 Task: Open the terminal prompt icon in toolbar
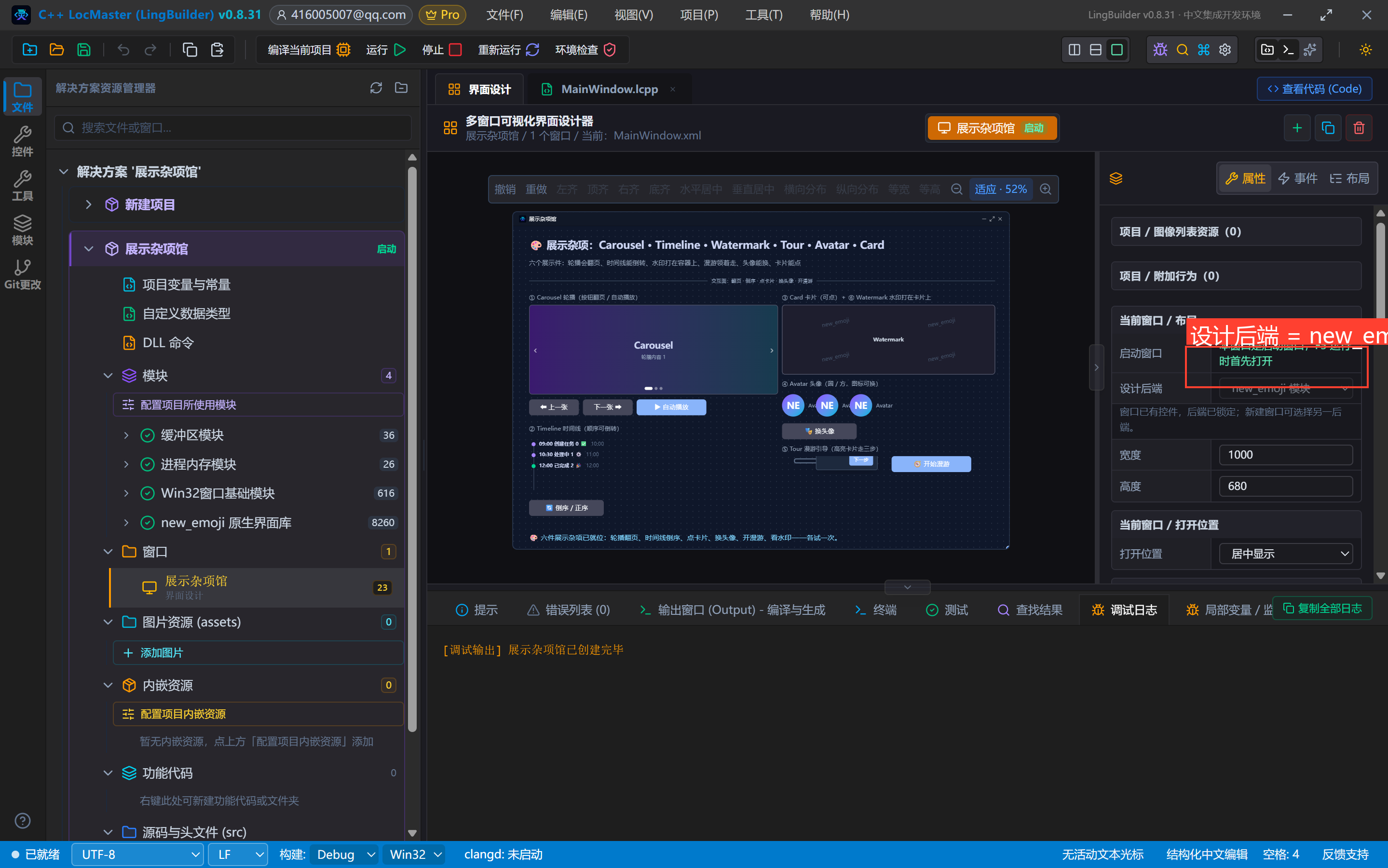pyautogui.click(x=1288, y=50)
